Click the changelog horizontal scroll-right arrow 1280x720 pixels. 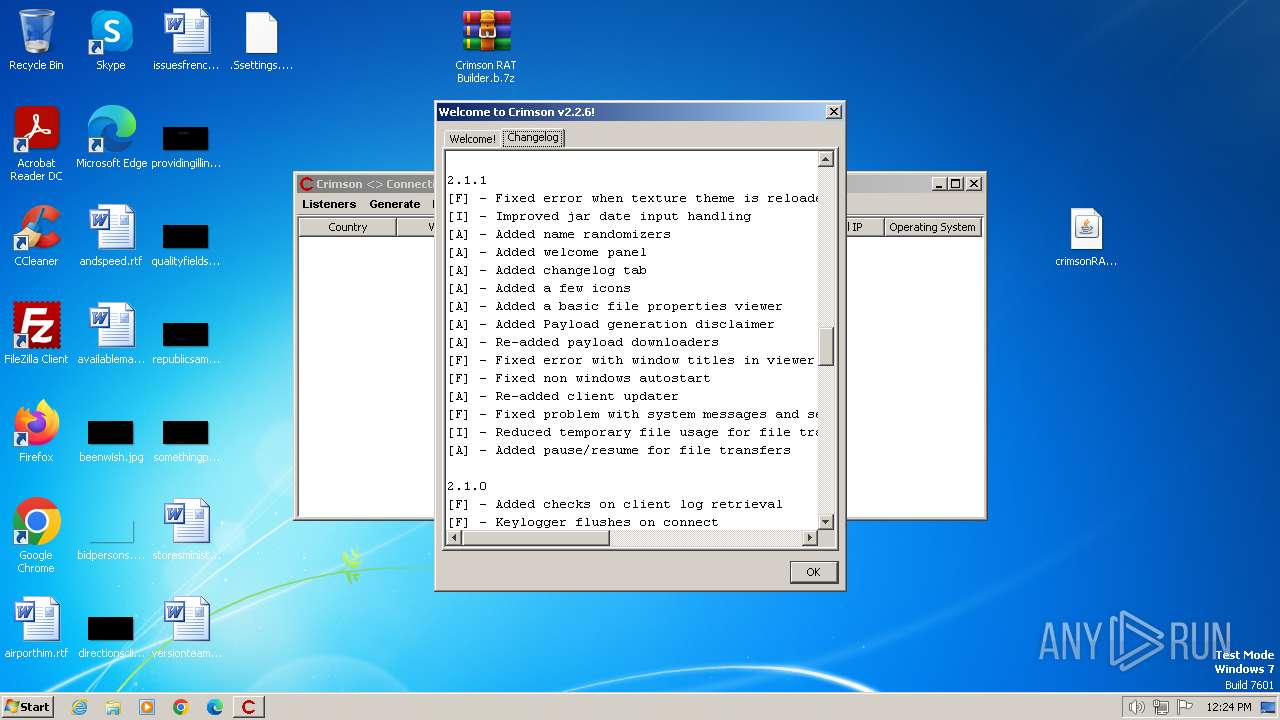pos(810,538)
